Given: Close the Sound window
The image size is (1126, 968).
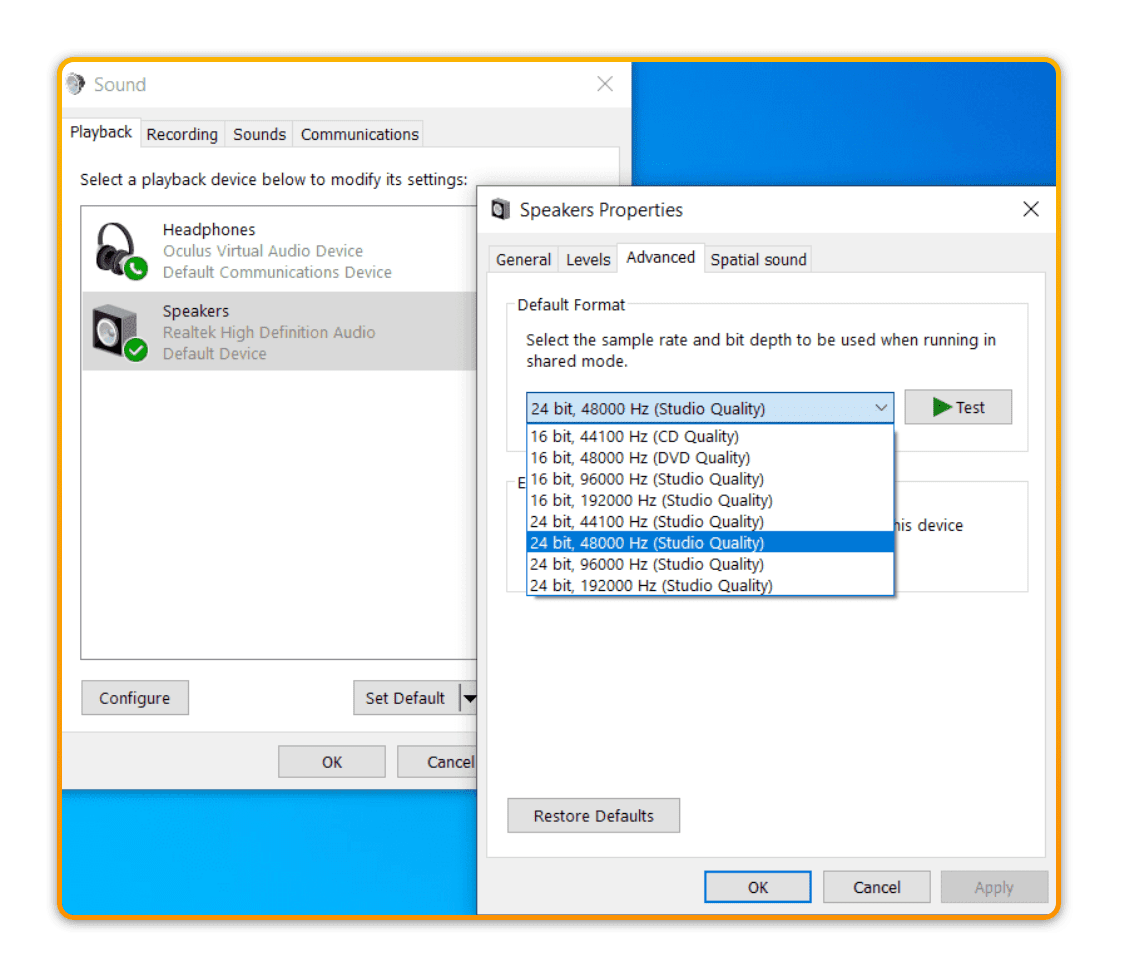Looking at the screenshot, I should (605, 84).
